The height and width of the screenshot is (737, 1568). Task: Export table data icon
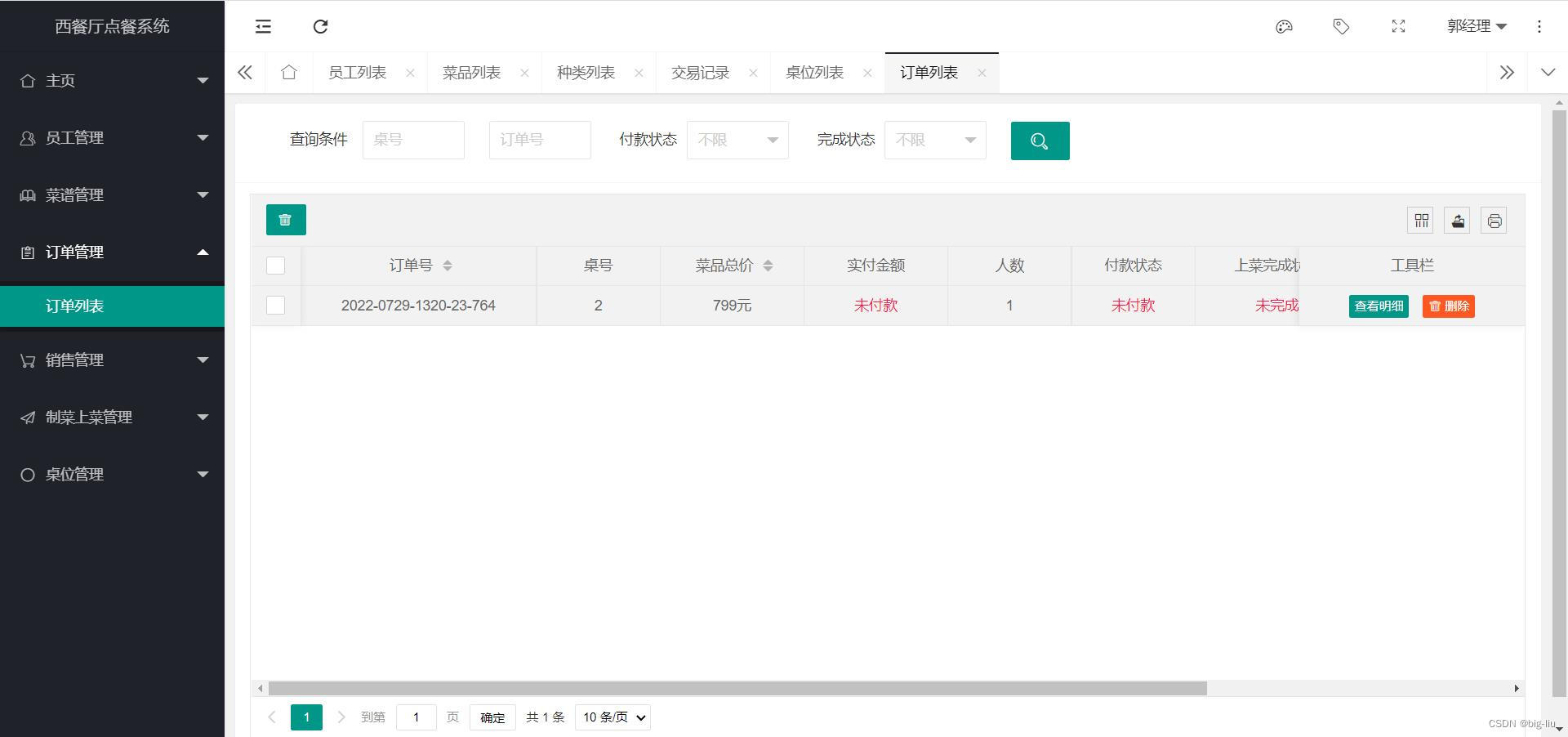[1458, 221]
